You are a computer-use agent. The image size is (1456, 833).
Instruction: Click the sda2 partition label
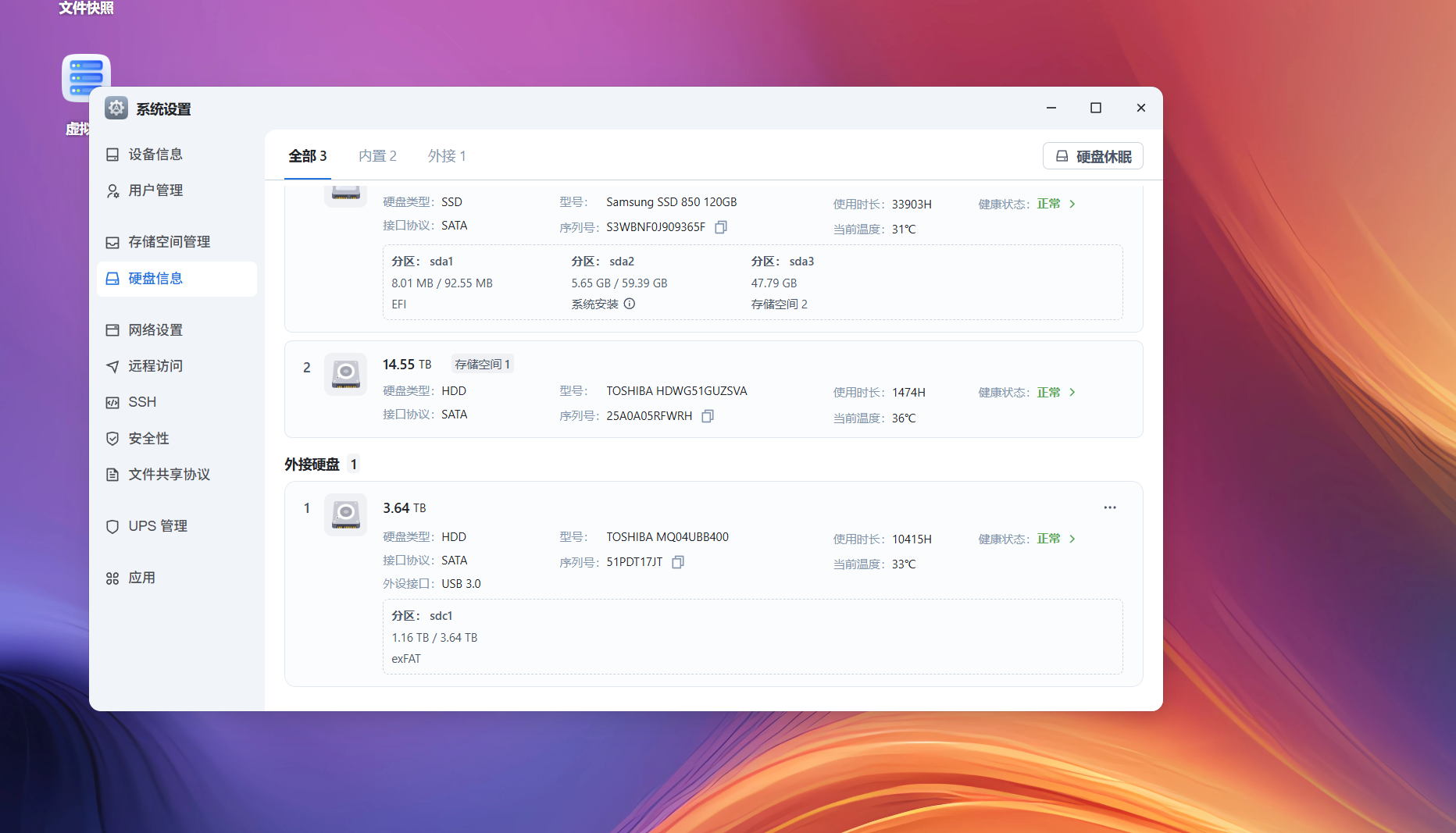(x=622, y=262)
